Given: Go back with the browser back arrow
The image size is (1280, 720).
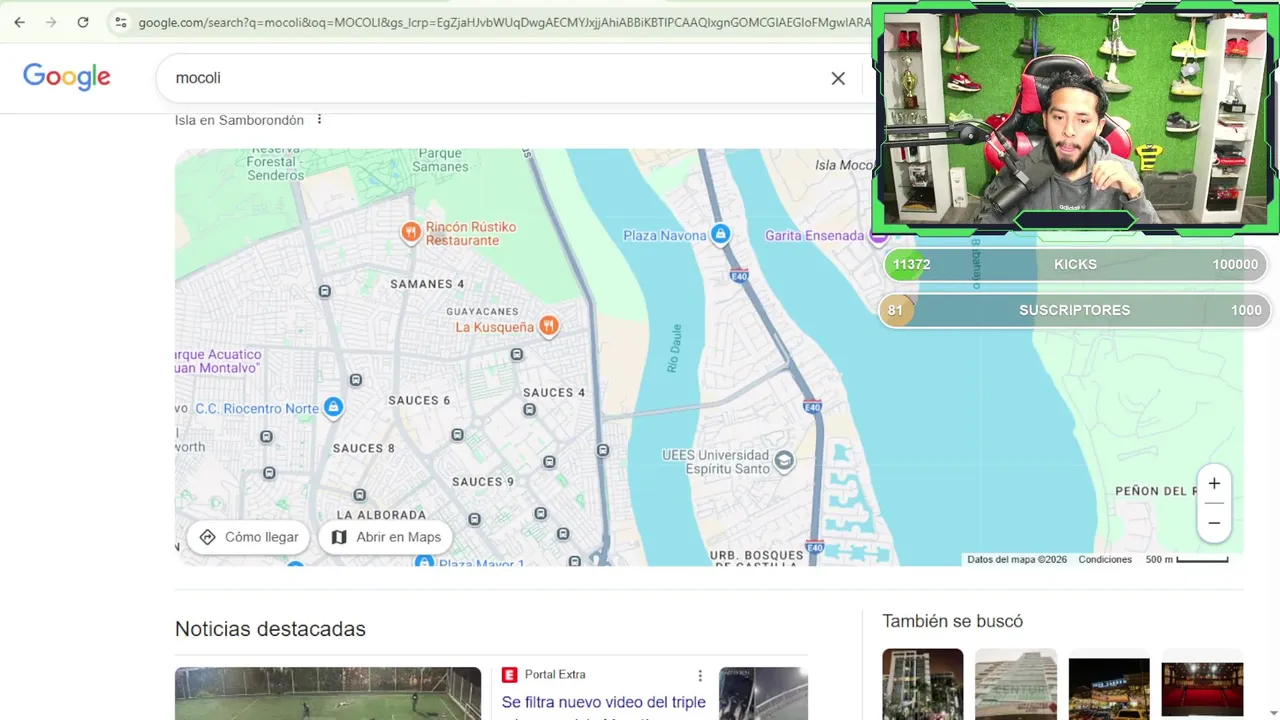Looking at the screenshot, I should (x=19, y=22).
